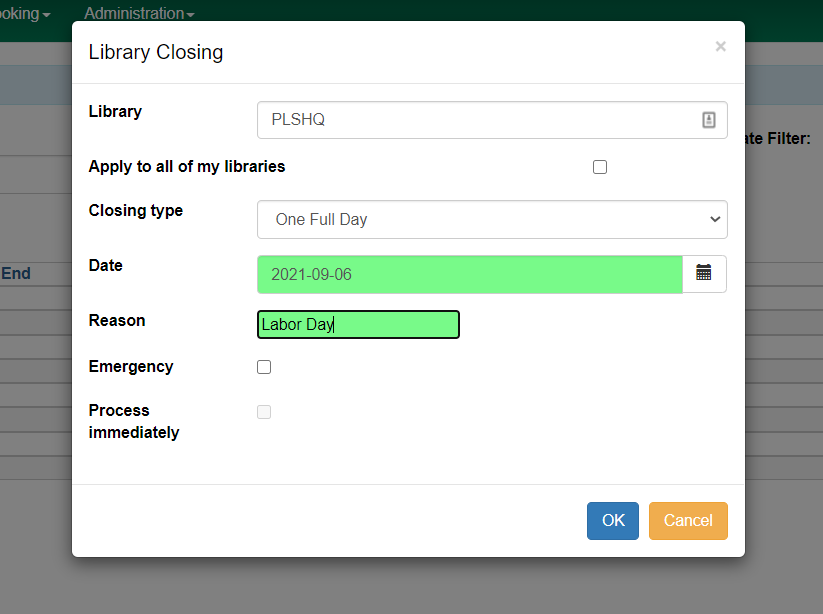Toggle the Process immediately checkbox
This screenshot has height=614, width=823.
coord(264,412)
